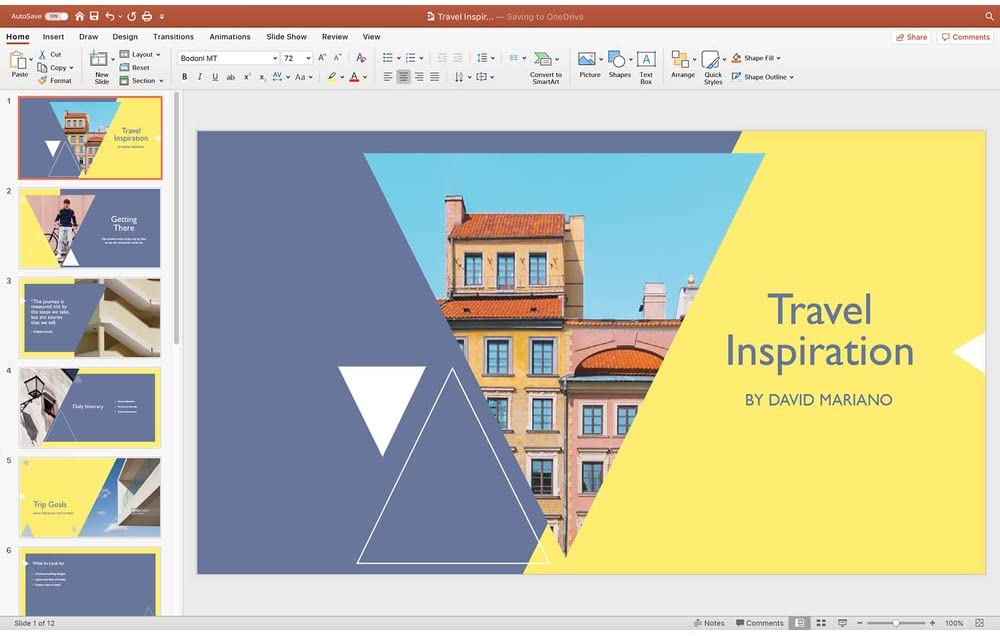This screenshot has width=1000, height=636.
Task: Switch to the Transitions ribbon tab
Action: click(173, 36)
